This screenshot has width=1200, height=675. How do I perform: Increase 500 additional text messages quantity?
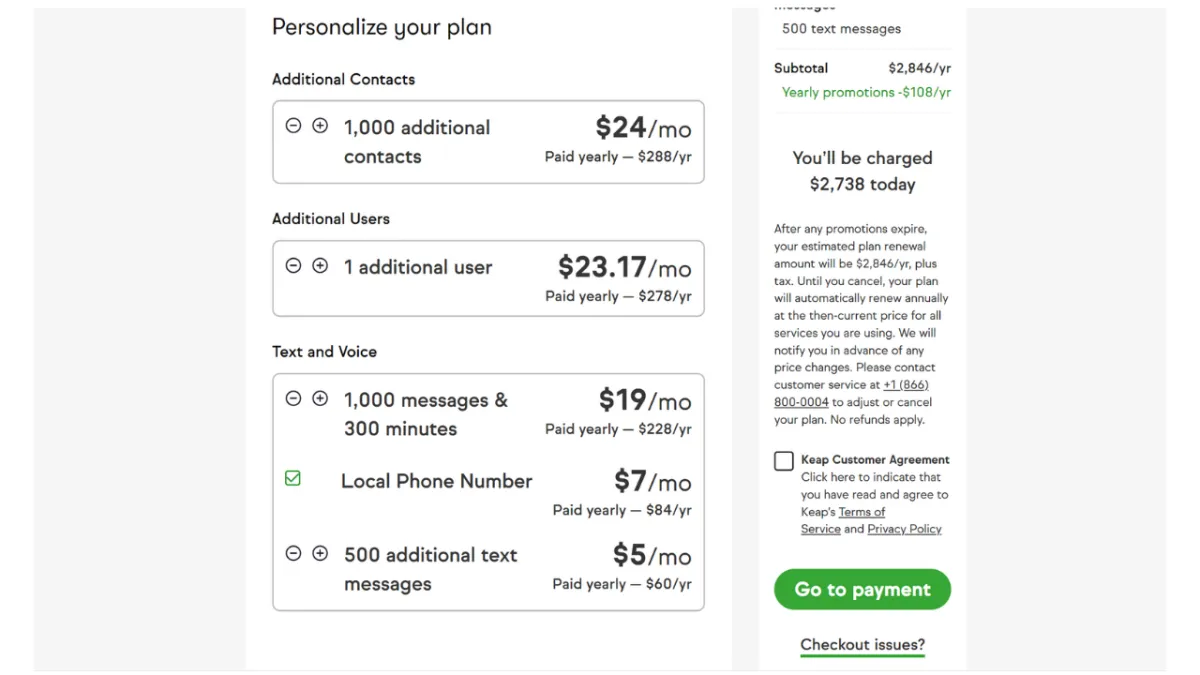pos(320,553)
